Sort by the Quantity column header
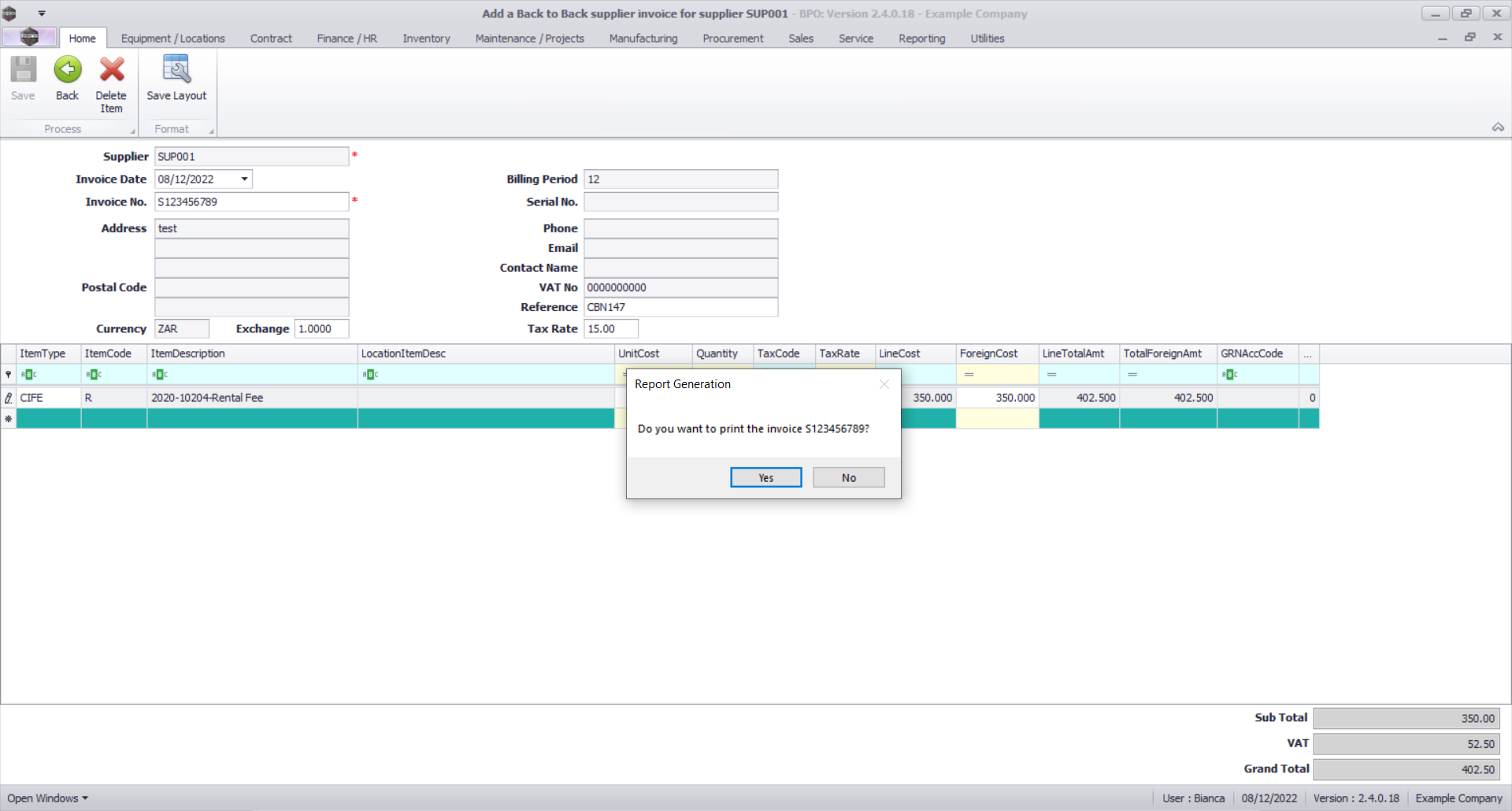The height and width of the screenshot is (811, 1512). [723, 354]
